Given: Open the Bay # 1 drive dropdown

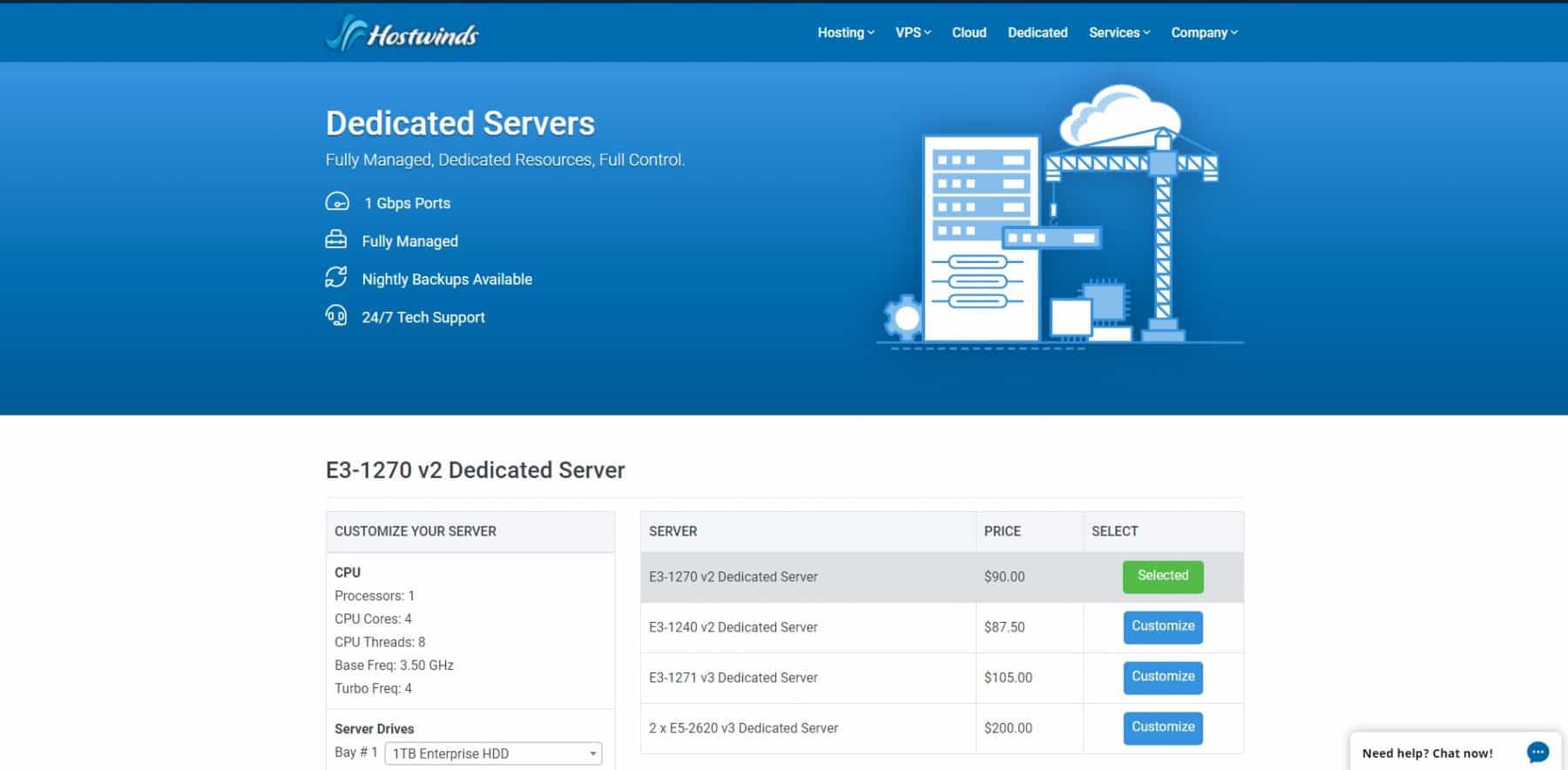Looking at the screenshot, I should [x=493, y=753].
